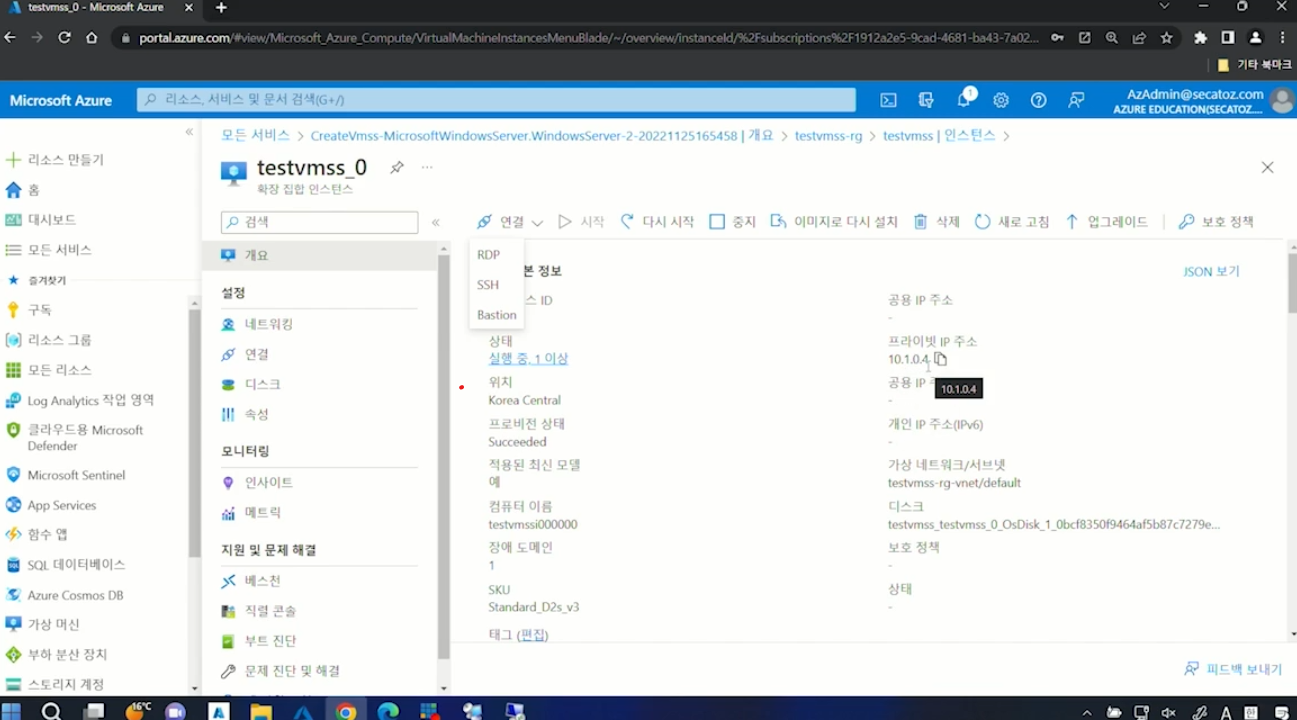Focus the resource menu 검색 box
This screenshot has width=1297, height=720.
coord(319,222)
